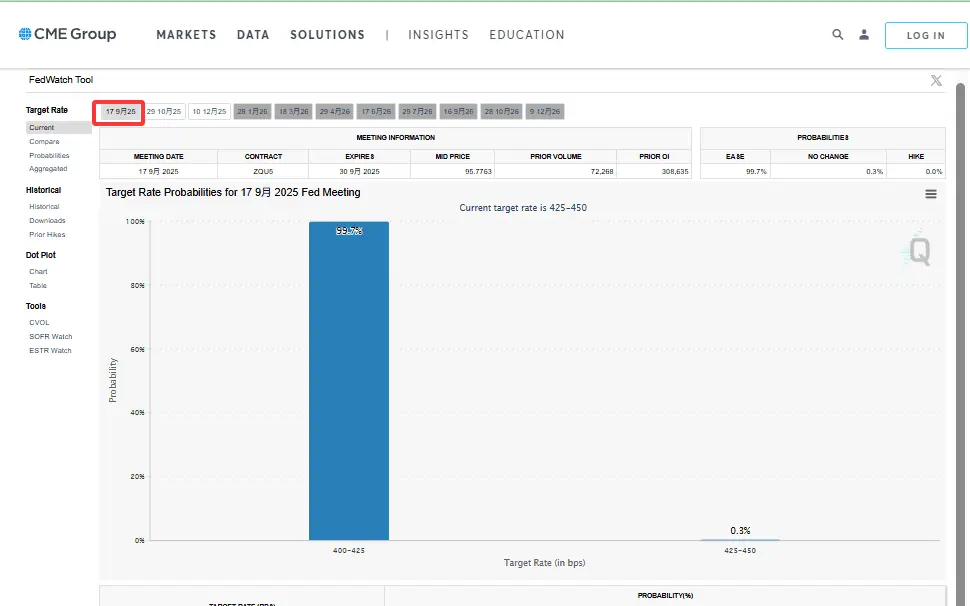Click the ease probability 99.7% cell
The width and height of the screenshot is (970, 606).
[736, 171]
